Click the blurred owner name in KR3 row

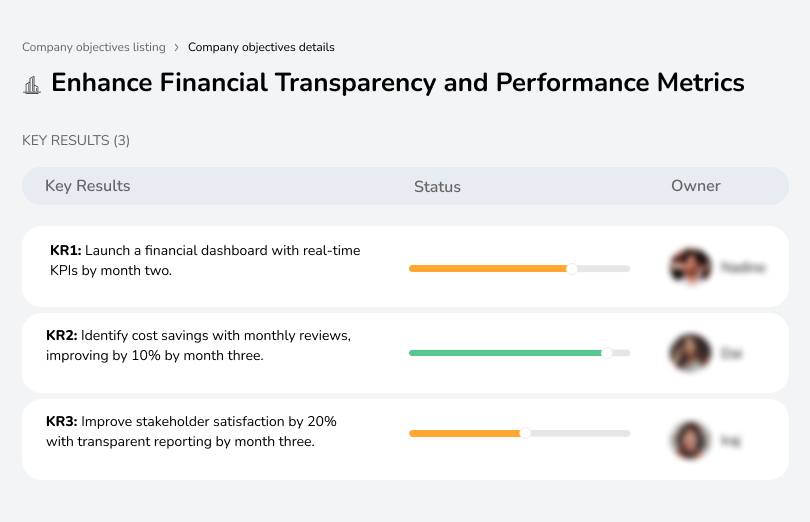coord(730,441)
